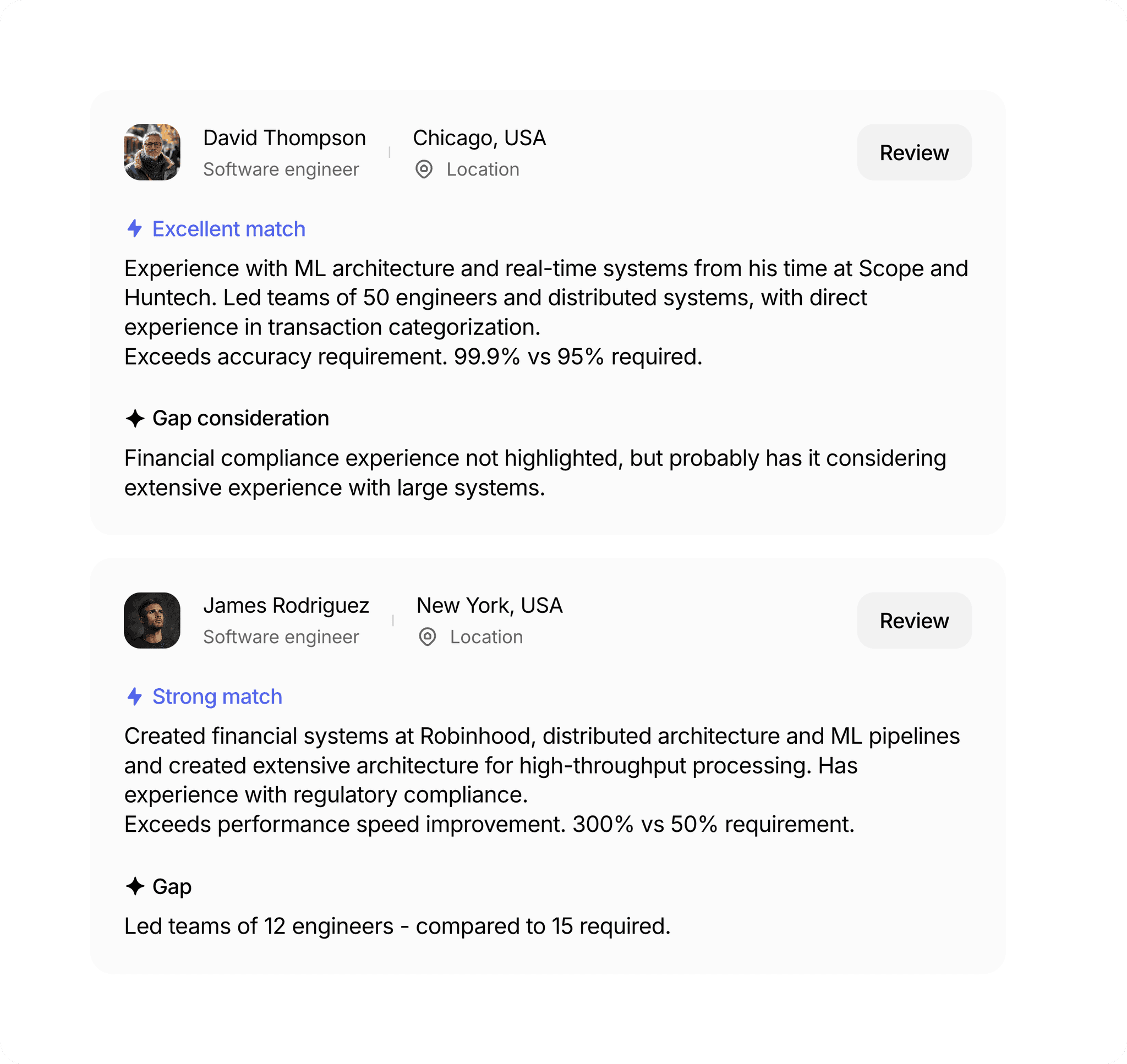1127x1064 pixels.
Task: Click the sparkle icon beside Gap consideration
Action: [x=135, y=419]
